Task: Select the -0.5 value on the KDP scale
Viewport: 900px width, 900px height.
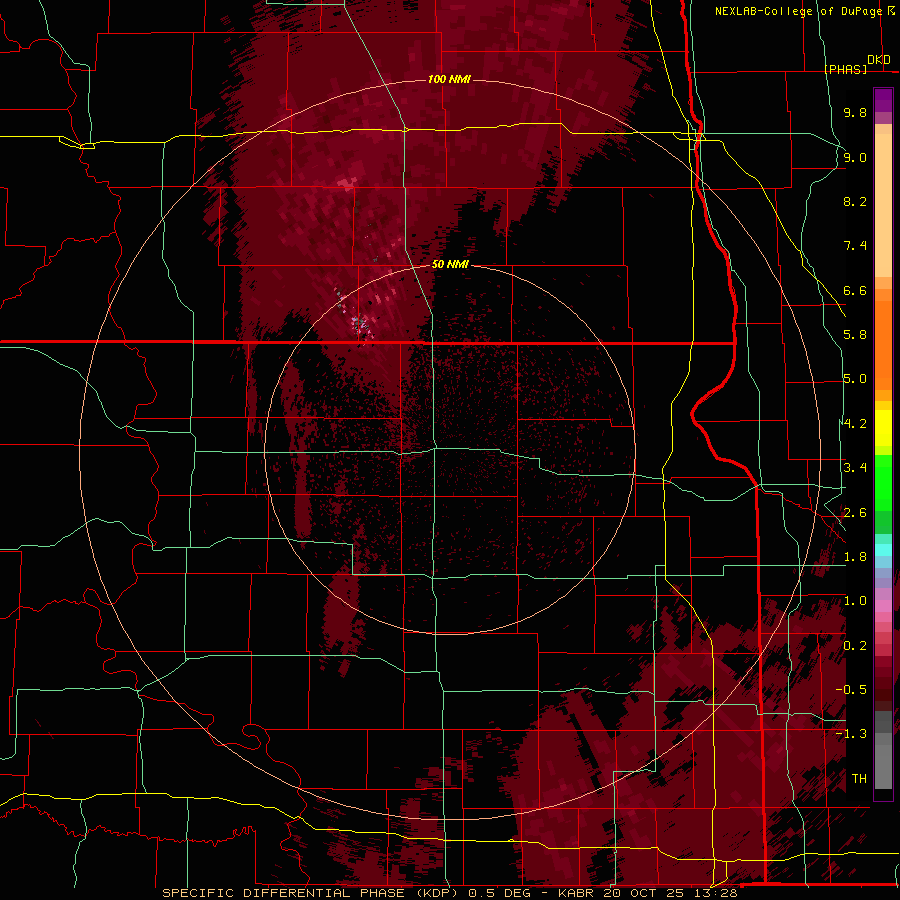Action: (851, 690)
